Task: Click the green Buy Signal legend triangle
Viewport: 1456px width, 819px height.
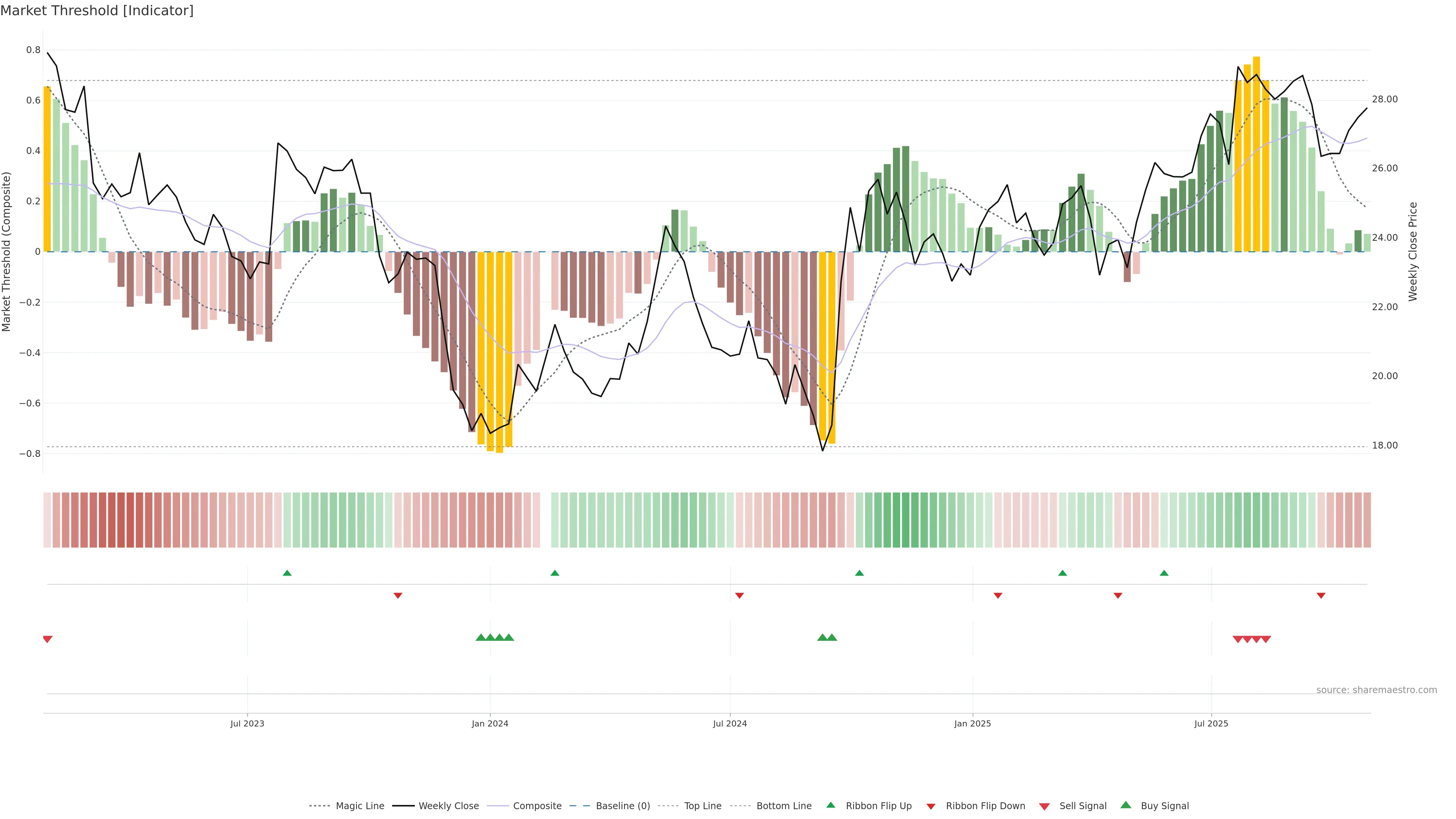Action: [1126, 805]
